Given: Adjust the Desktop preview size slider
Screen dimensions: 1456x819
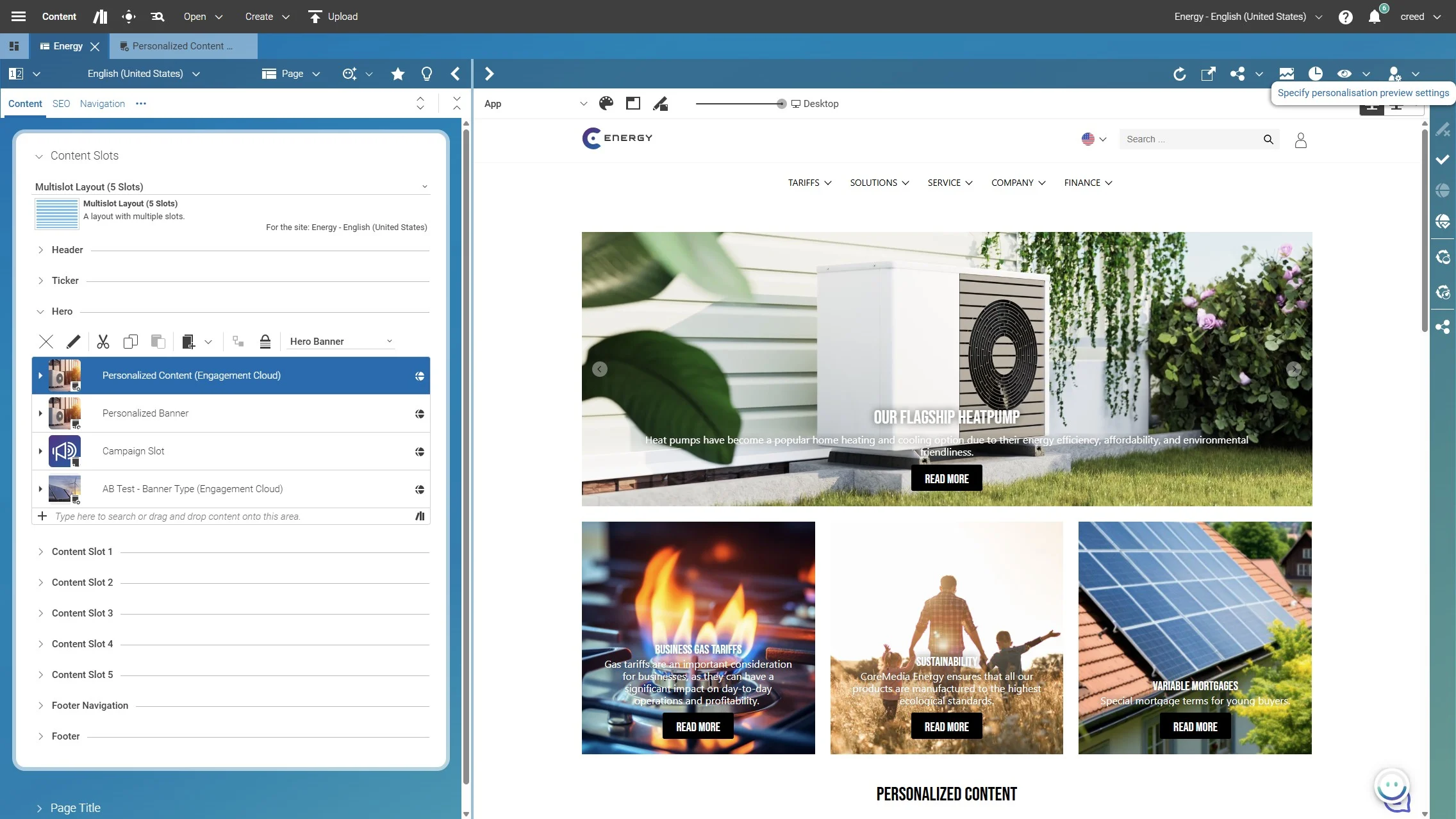Looking at the screenshot, I should (781, 104).
